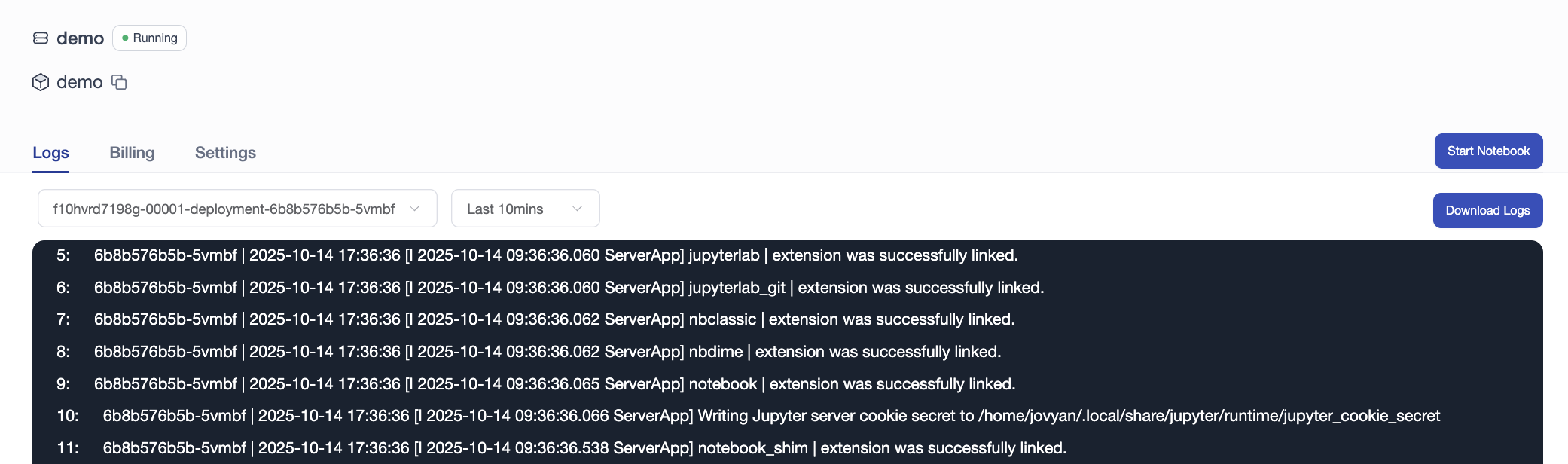Click log line 11 mentioning notebook_shim
1568x464 pixels.
pos(584,448)
